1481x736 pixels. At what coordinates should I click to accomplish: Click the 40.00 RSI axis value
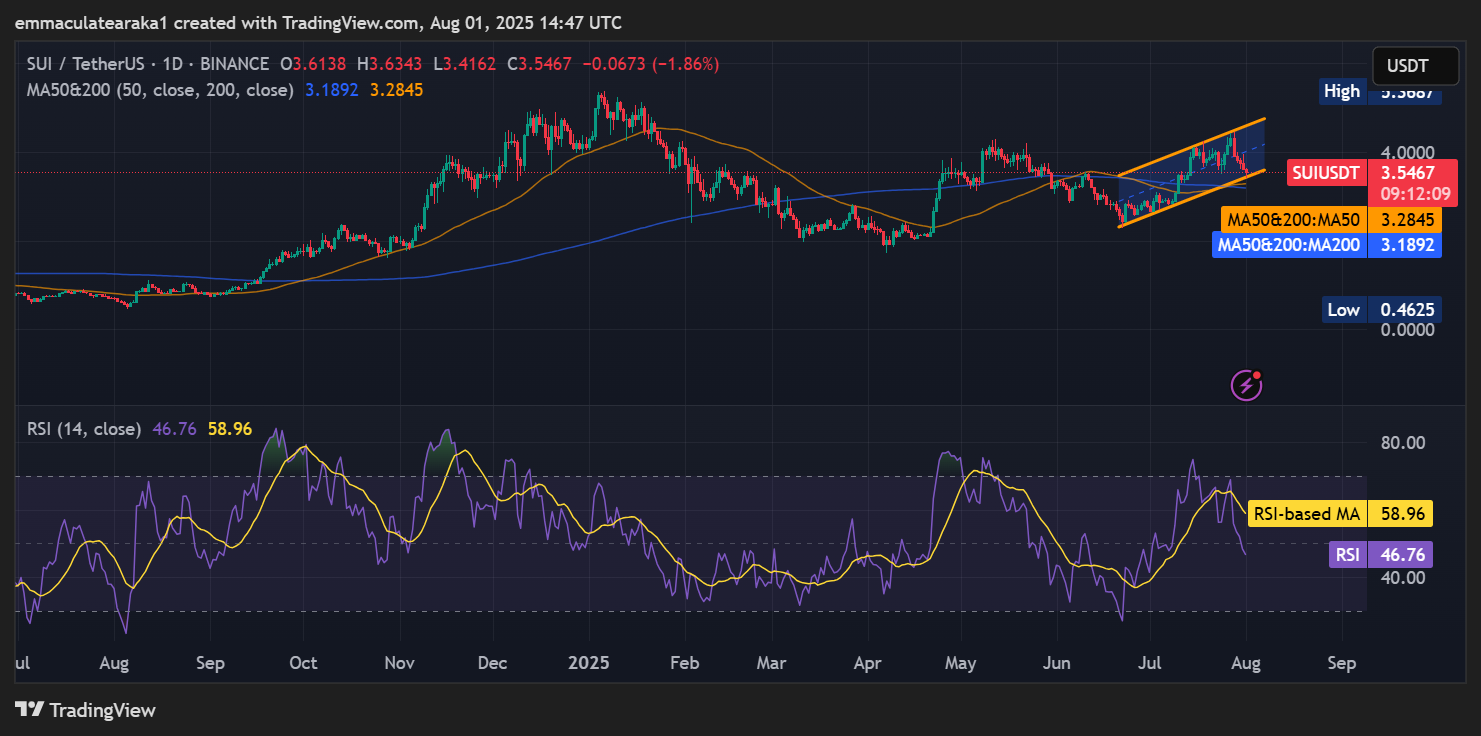[1402, 577]
